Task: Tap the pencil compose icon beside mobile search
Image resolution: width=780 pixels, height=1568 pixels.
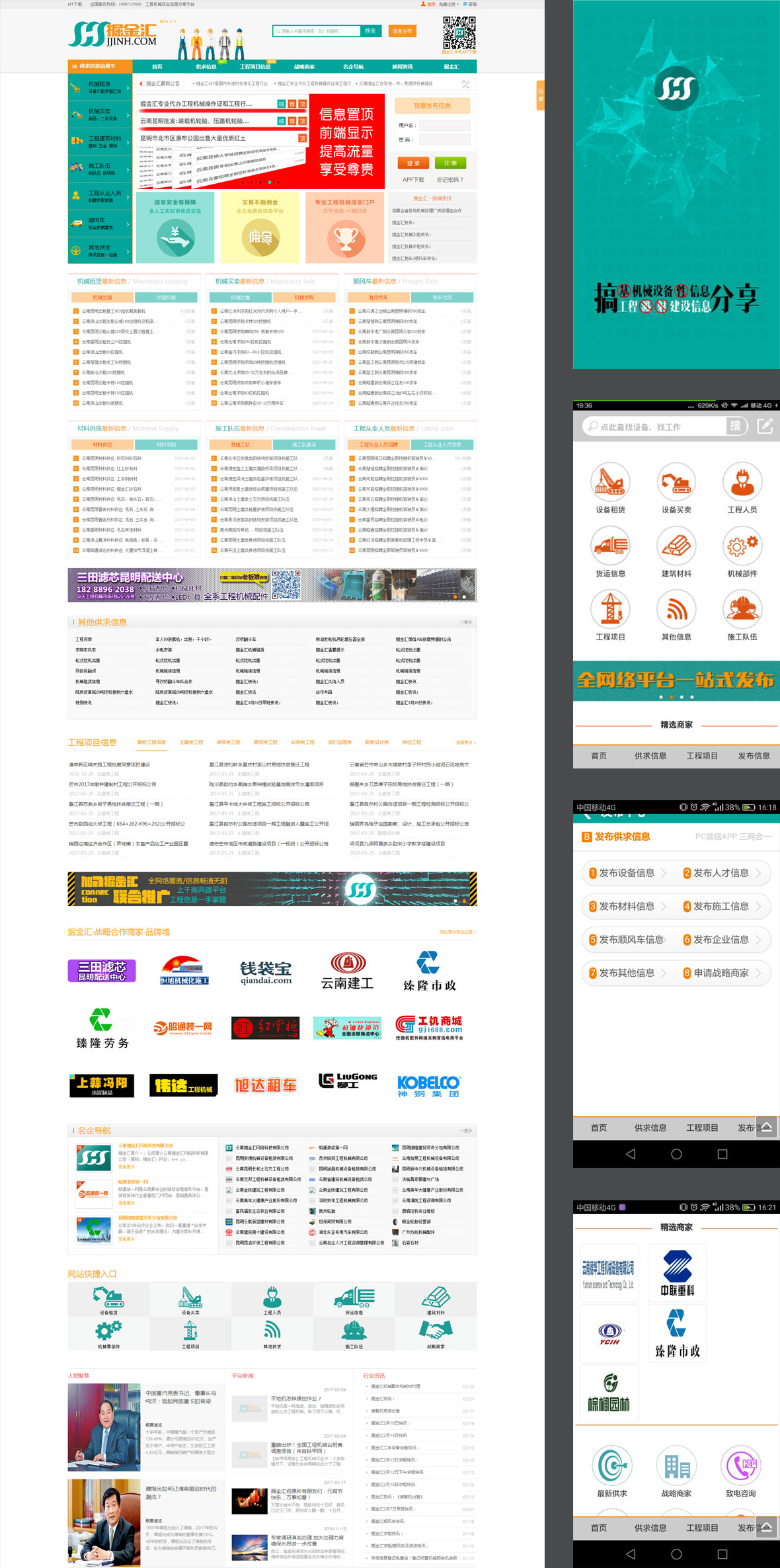Action: 764,427
